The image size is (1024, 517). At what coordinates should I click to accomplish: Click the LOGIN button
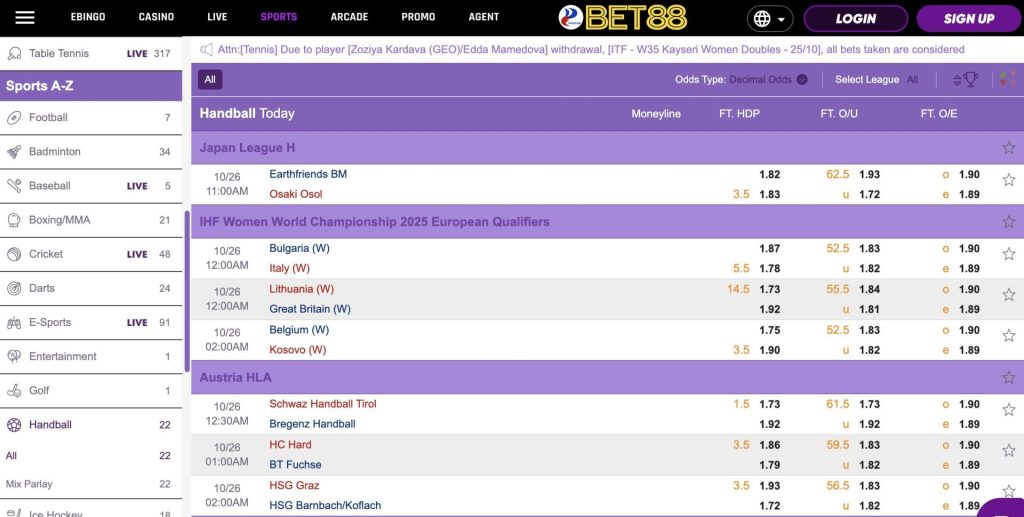pos(855,19)
